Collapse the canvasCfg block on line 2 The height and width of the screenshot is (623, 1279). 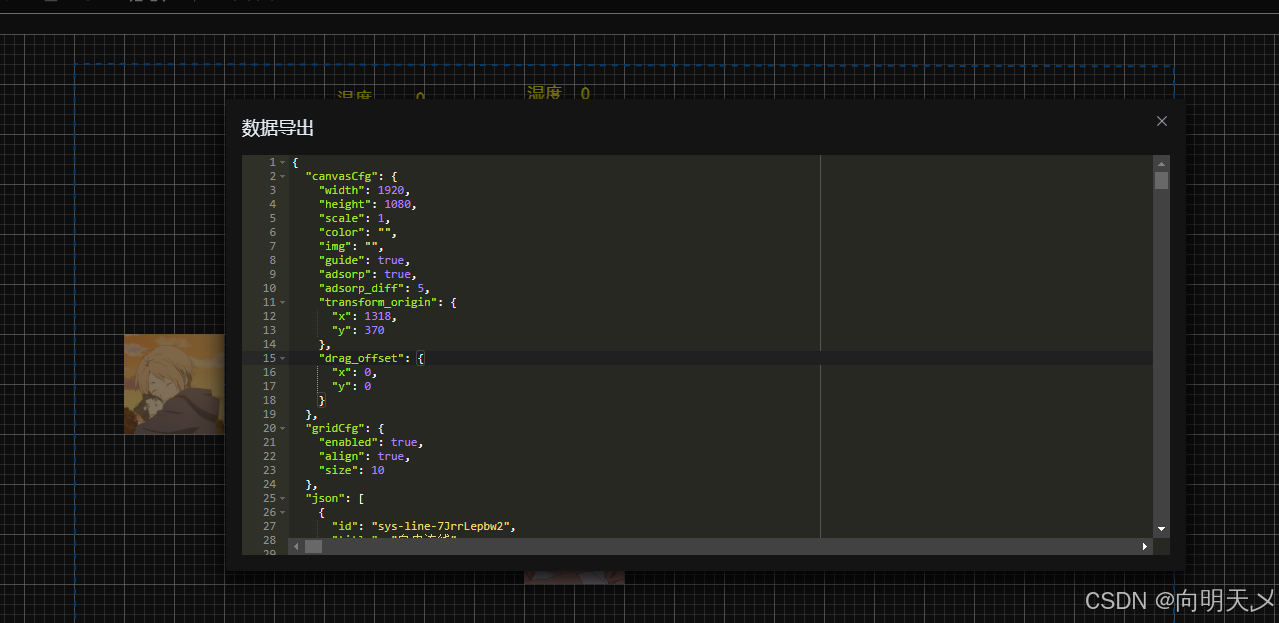click(x=283, y=176)
